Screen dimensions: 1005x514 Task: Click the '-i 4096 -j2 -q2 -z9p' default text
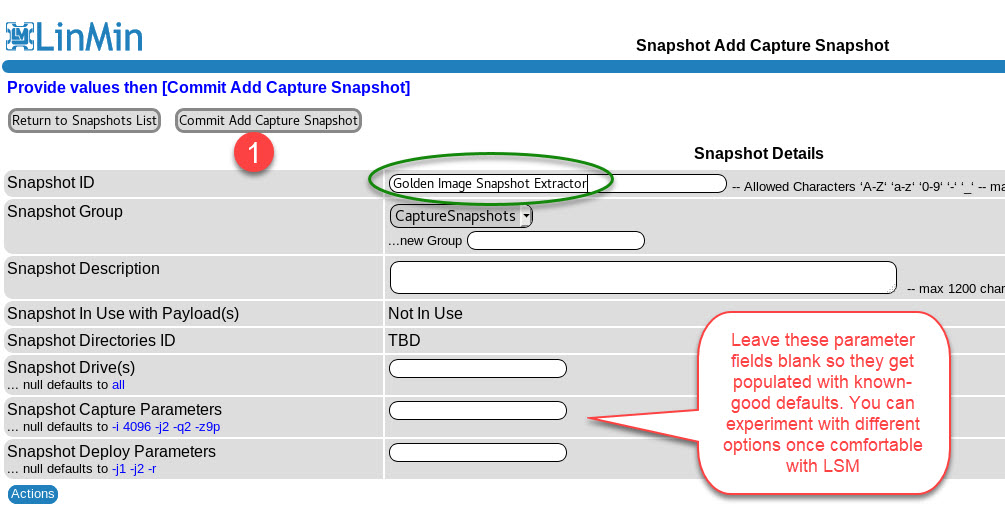[166, 426]
